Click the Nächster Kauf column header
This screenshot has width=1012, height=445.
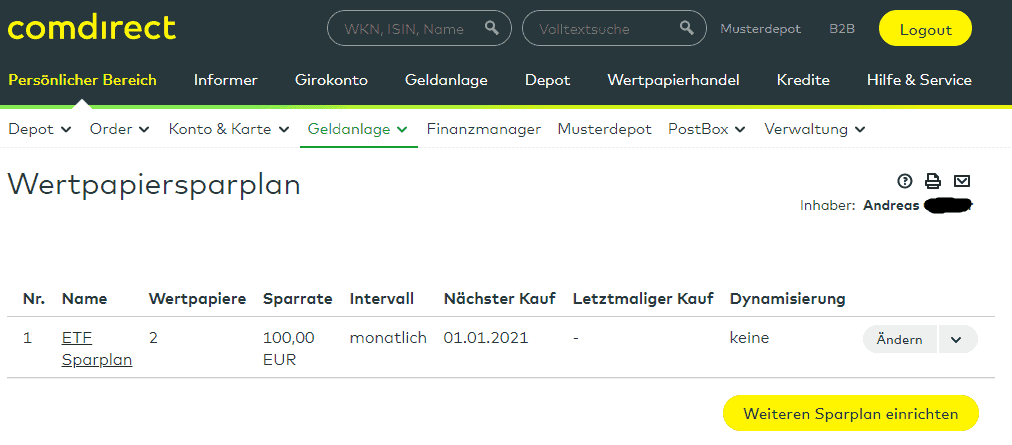[x=500, y=299]
